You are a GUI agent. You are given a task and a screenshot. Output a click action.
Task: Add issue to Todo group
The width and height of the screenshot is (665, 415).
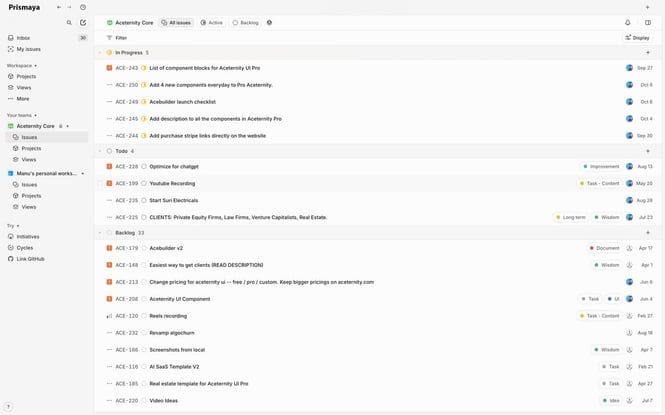(648, 151)
